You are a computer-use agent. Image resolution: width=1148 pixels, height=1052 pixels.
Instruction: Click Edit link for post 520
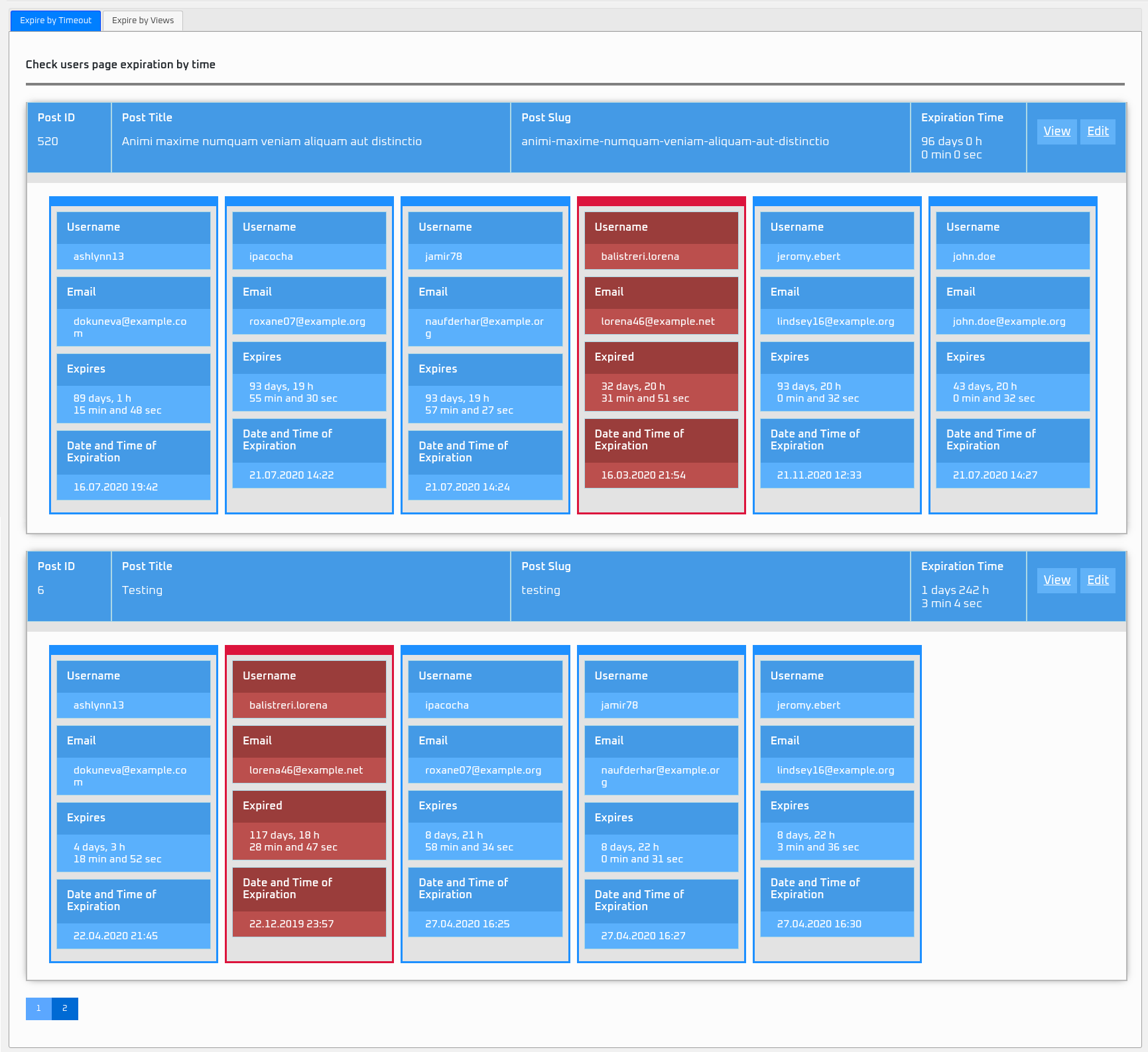(1098, 131)
